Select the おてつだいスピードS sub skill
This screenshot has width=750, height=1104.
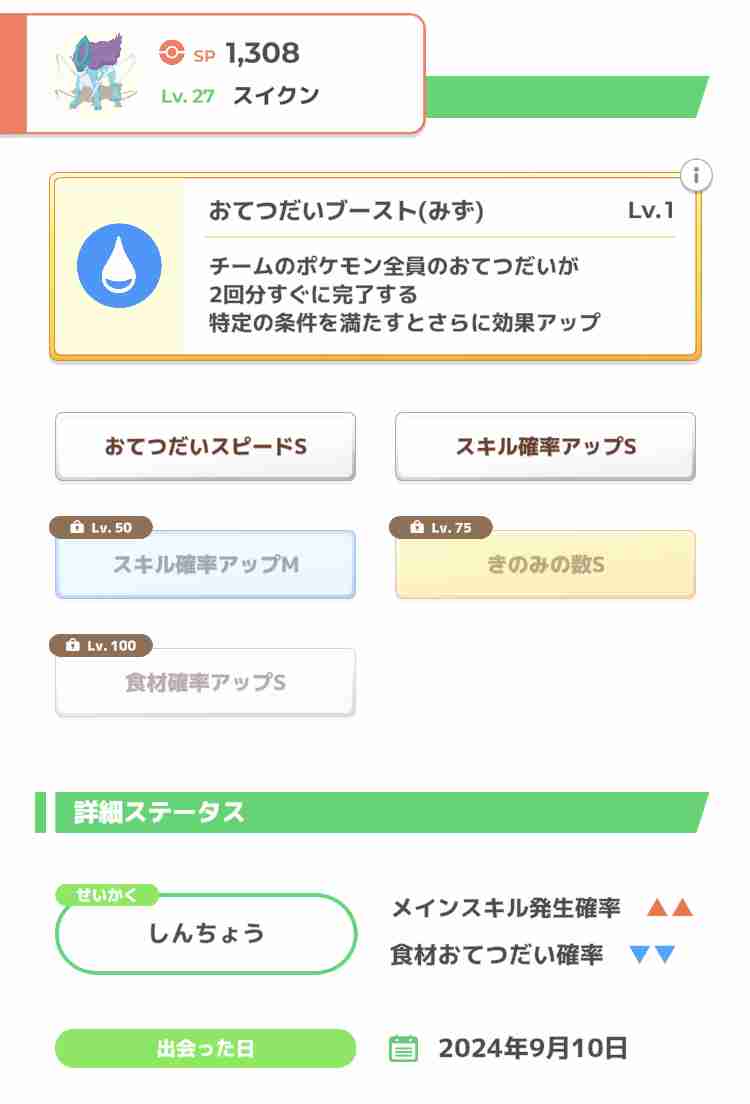coord(206,446)
